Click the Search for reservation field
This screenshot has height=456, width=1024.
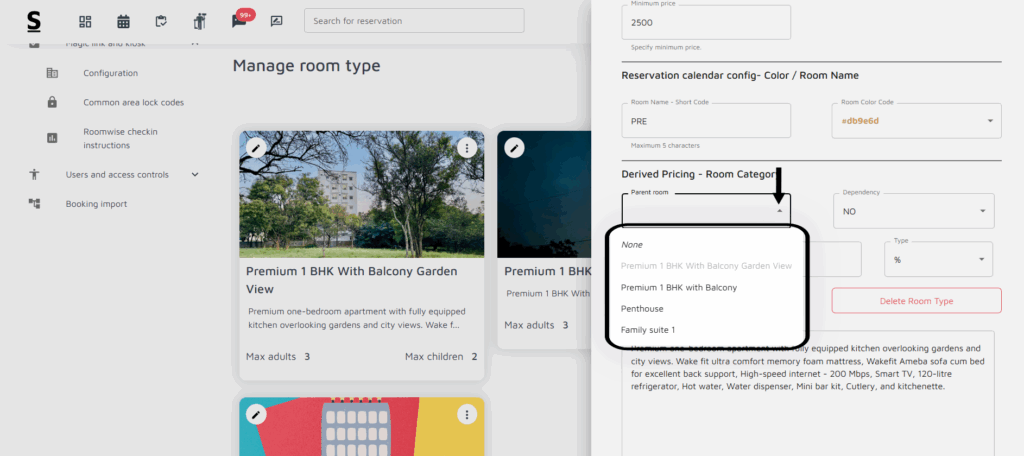click(x=414, y=21)
